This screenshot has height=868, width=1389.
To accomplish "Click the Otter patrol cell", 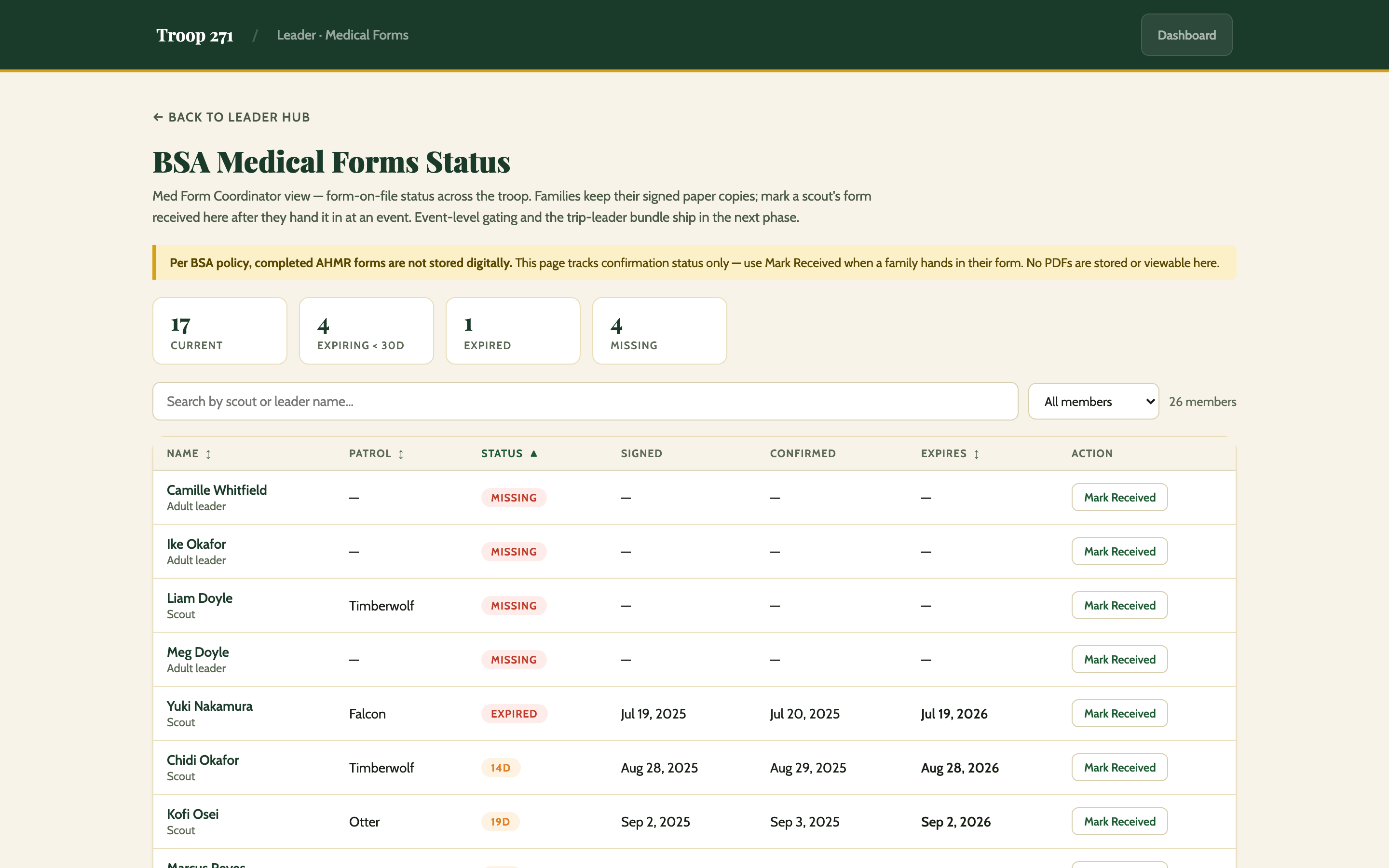I will (364, 822).
